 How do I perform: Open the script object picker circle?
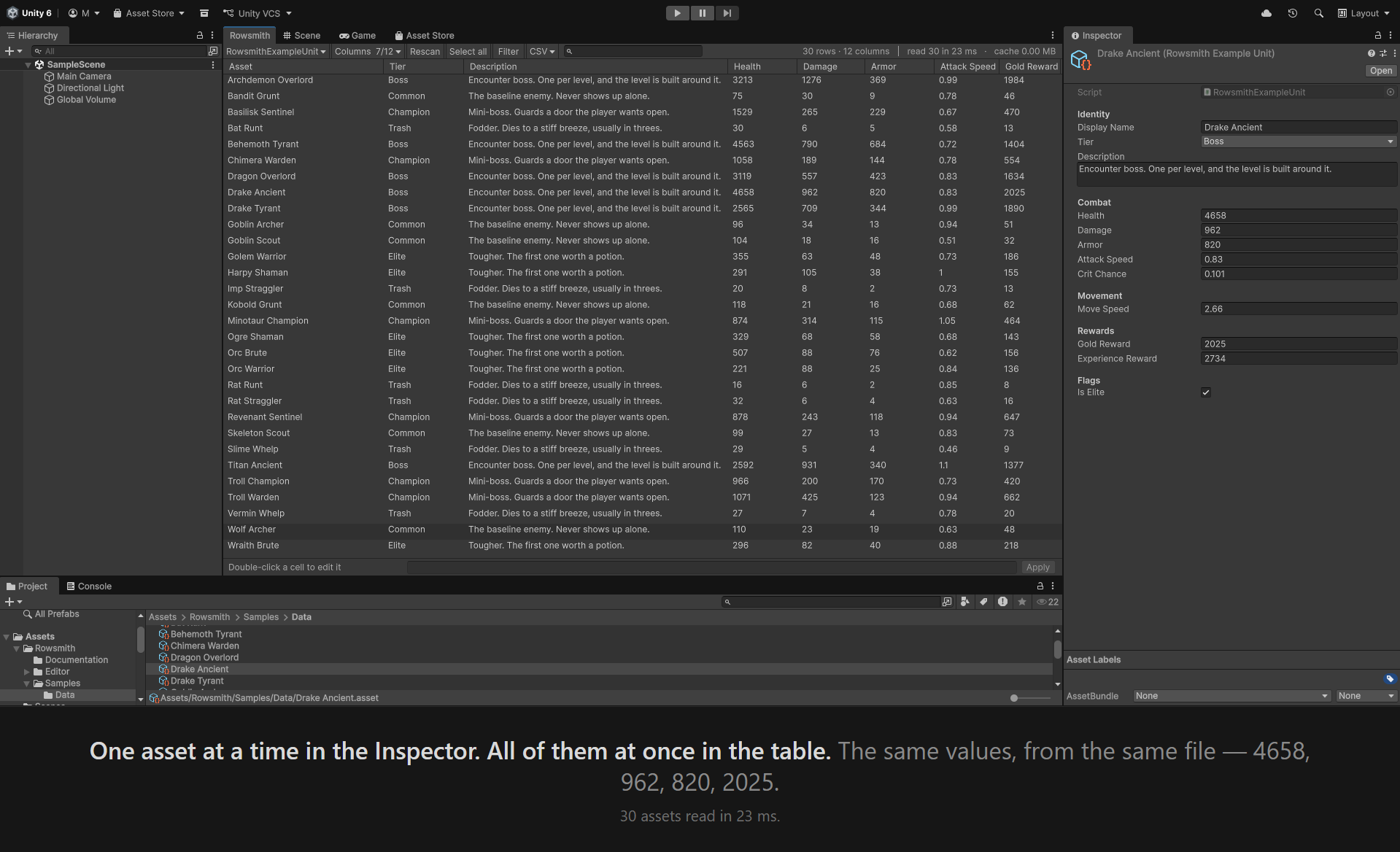pos(1390,92)
